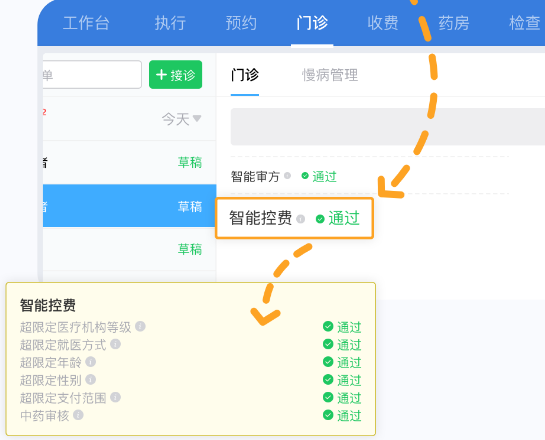Click the 通过 status for 中药审核

349,415
